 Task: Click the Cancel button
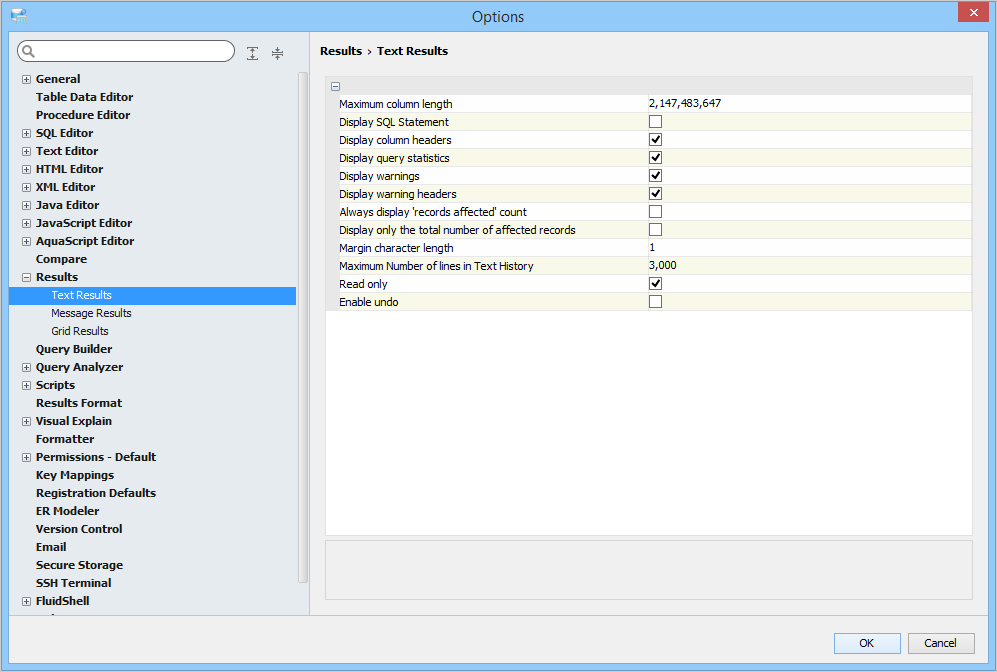coord(940,643)
